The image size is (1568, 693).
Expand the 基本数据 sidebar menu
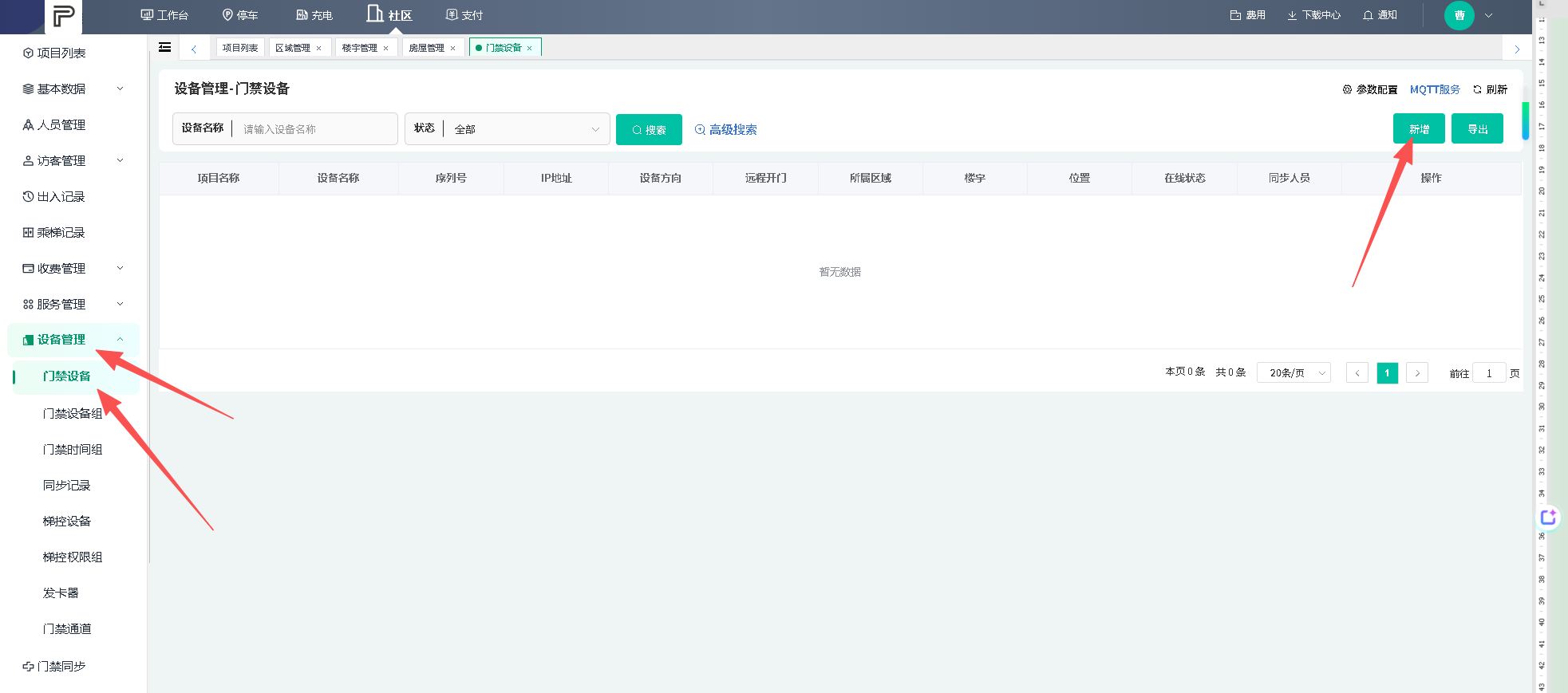pos(73,89)
